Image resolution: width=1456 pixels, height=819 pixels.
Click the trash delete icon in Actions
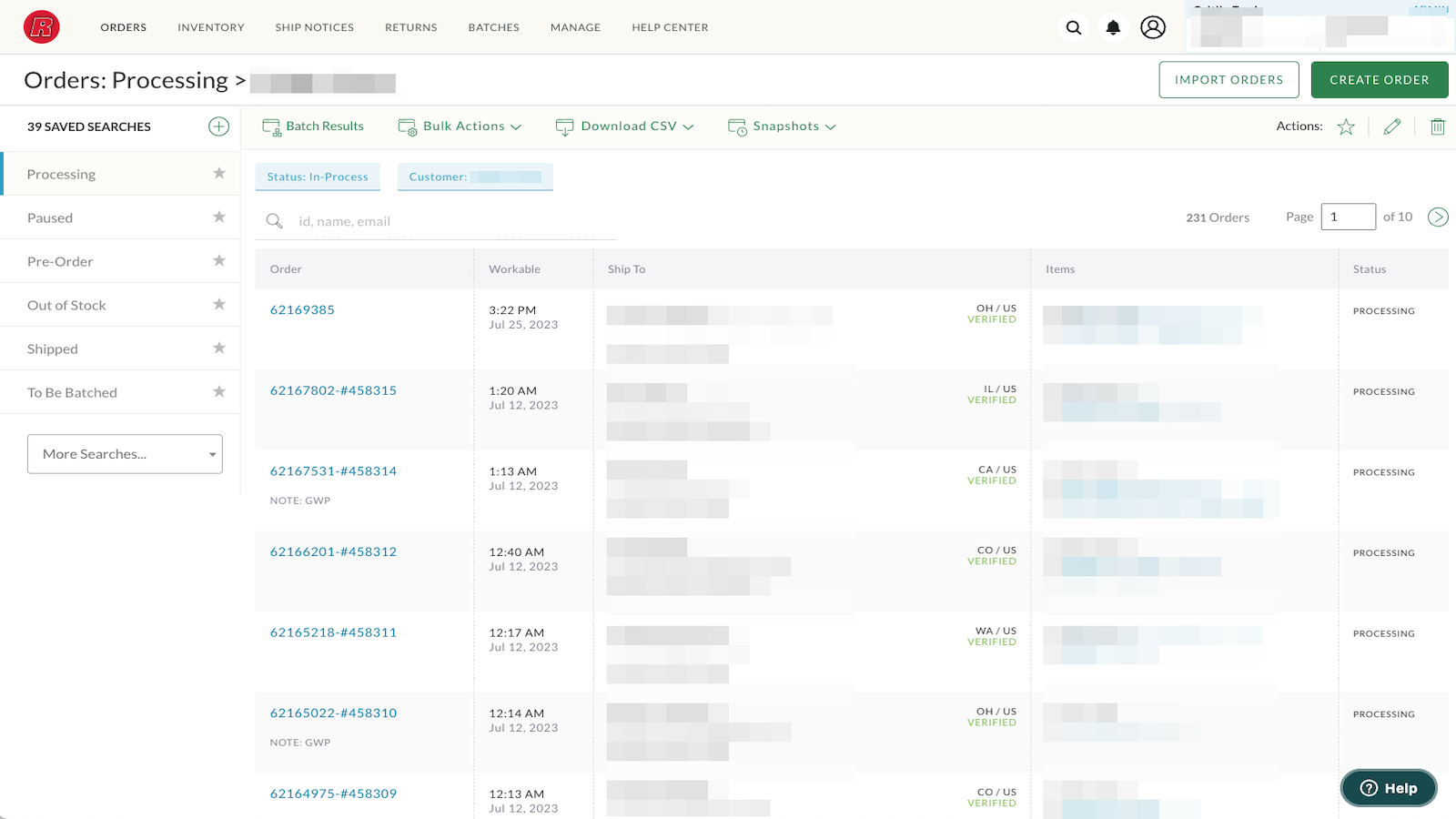tap(1438, 126)
